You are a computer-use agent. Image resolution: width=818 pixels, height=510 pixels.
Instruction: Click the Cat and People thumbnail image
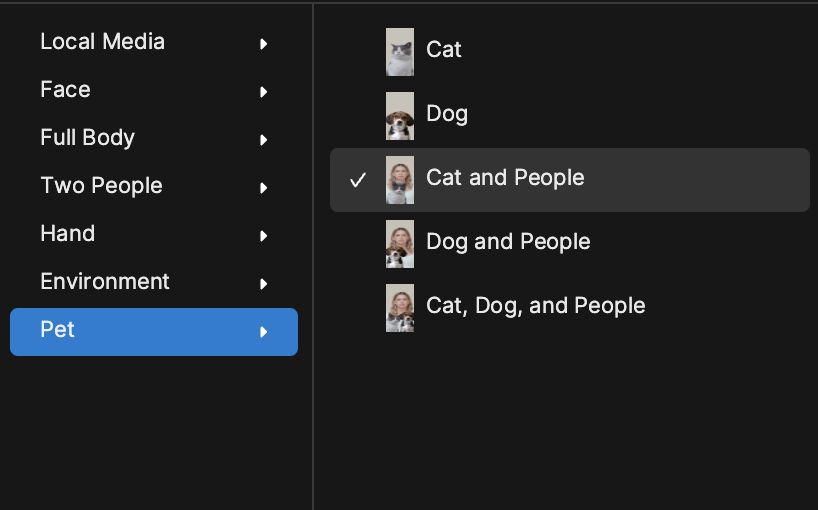(400, 179)
